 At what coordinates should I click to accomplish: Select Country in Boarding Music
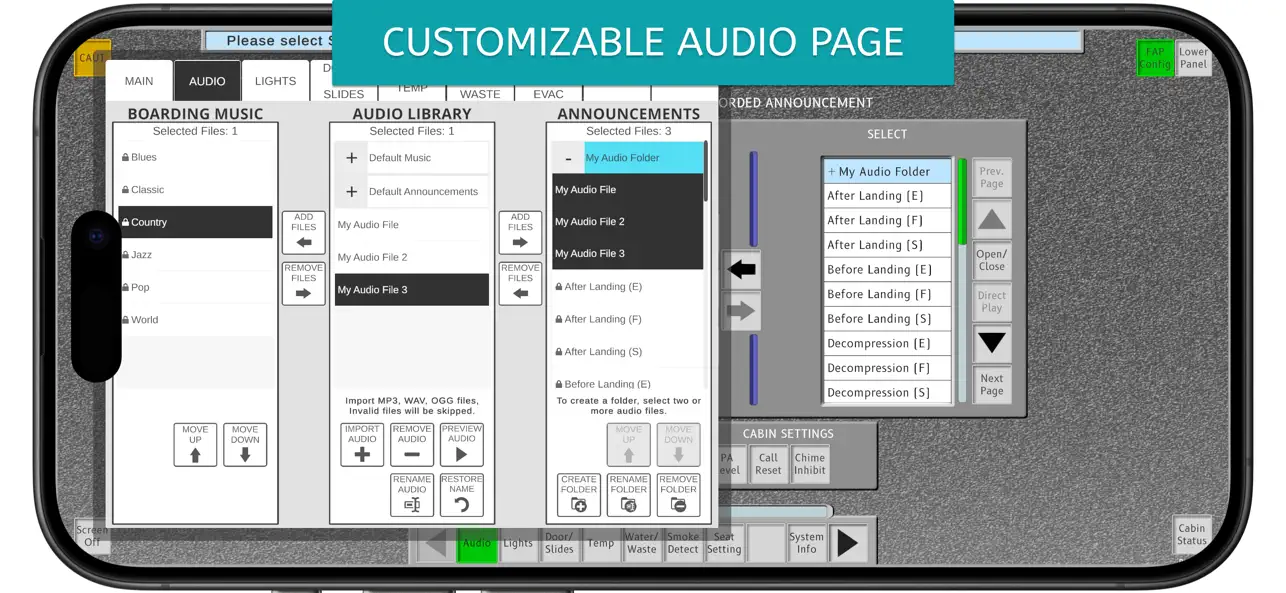tap(195, 222)
